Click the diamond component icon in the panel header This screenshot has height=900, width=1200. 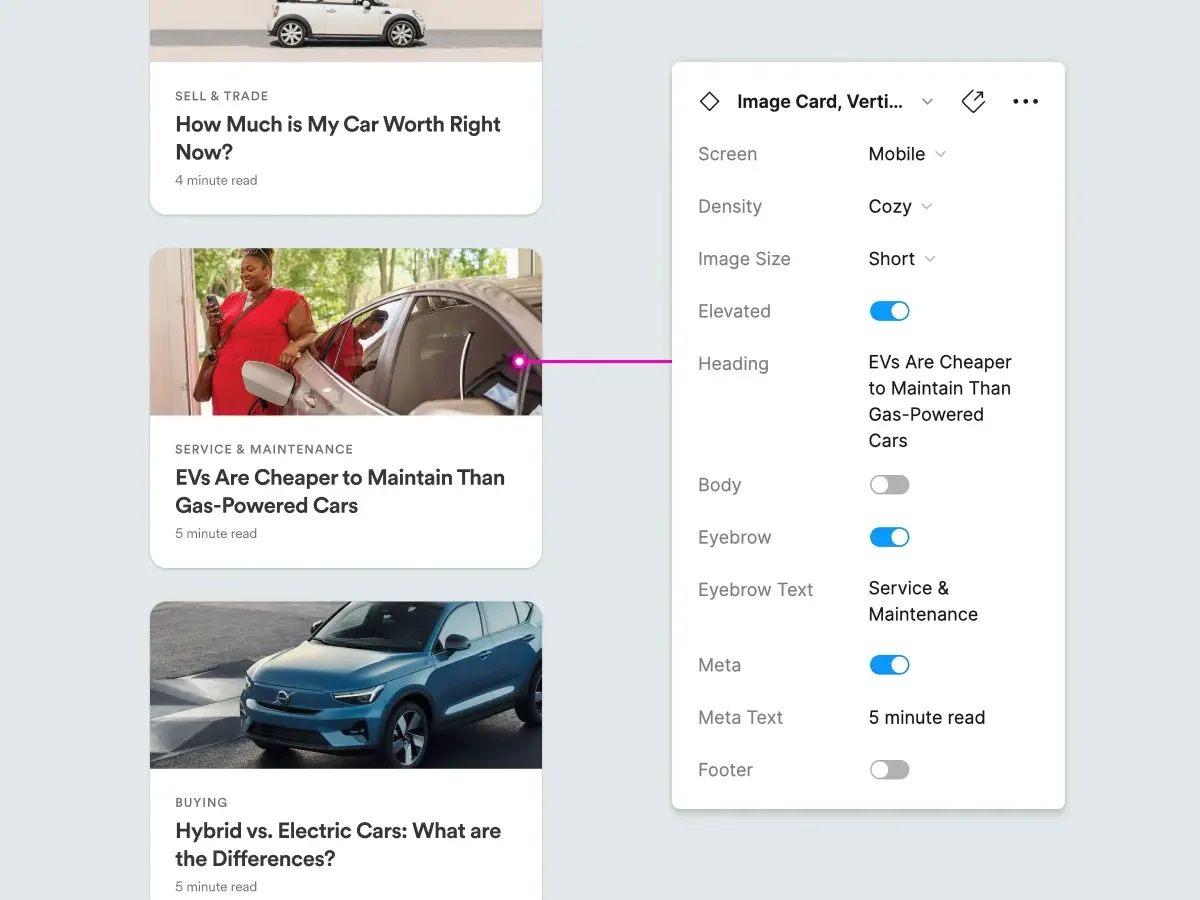[709, 101]
